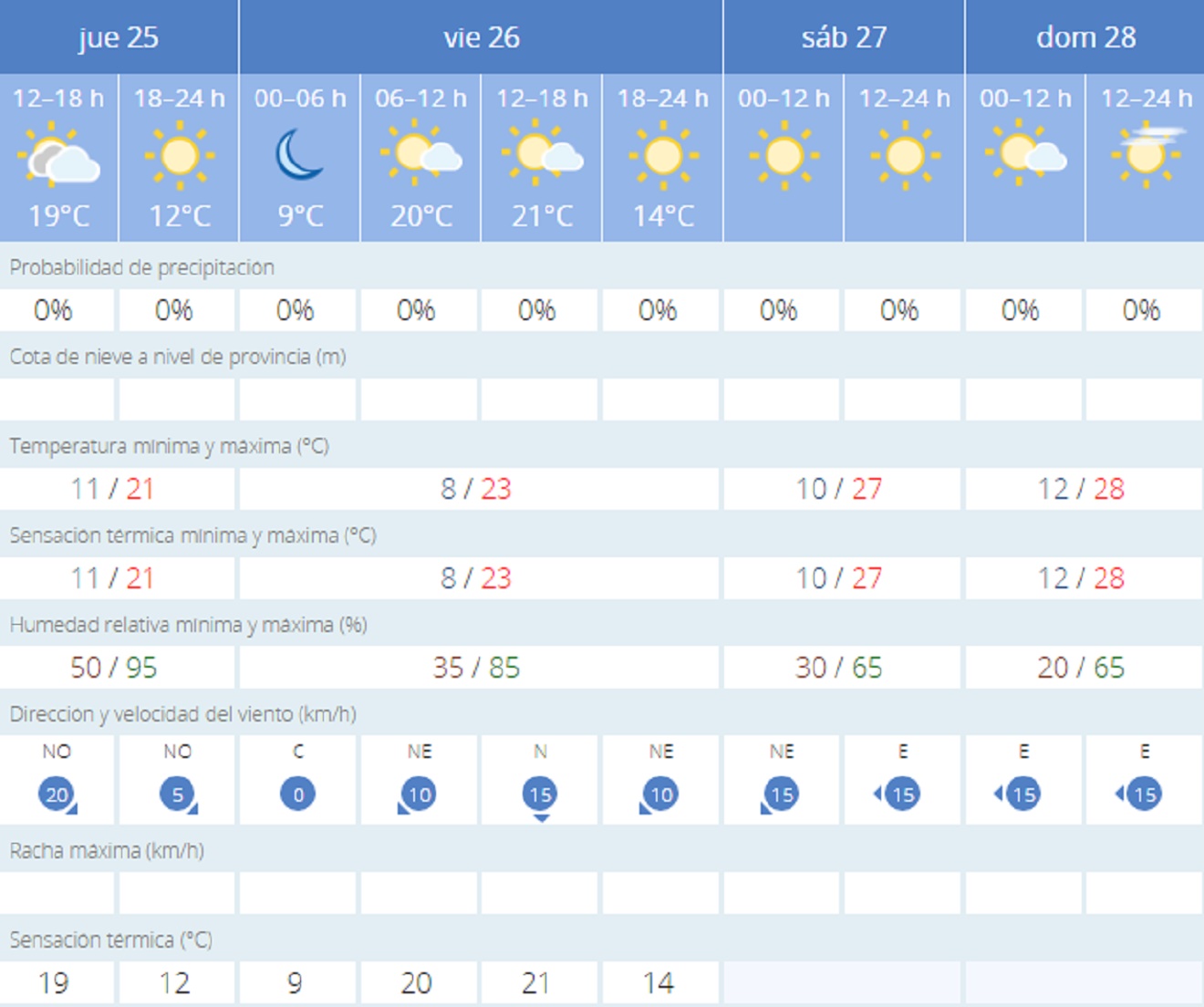1204x1007 pixels.
Task: Click the NE wind icon showing 15 km/h
Action: coord(782,794)
